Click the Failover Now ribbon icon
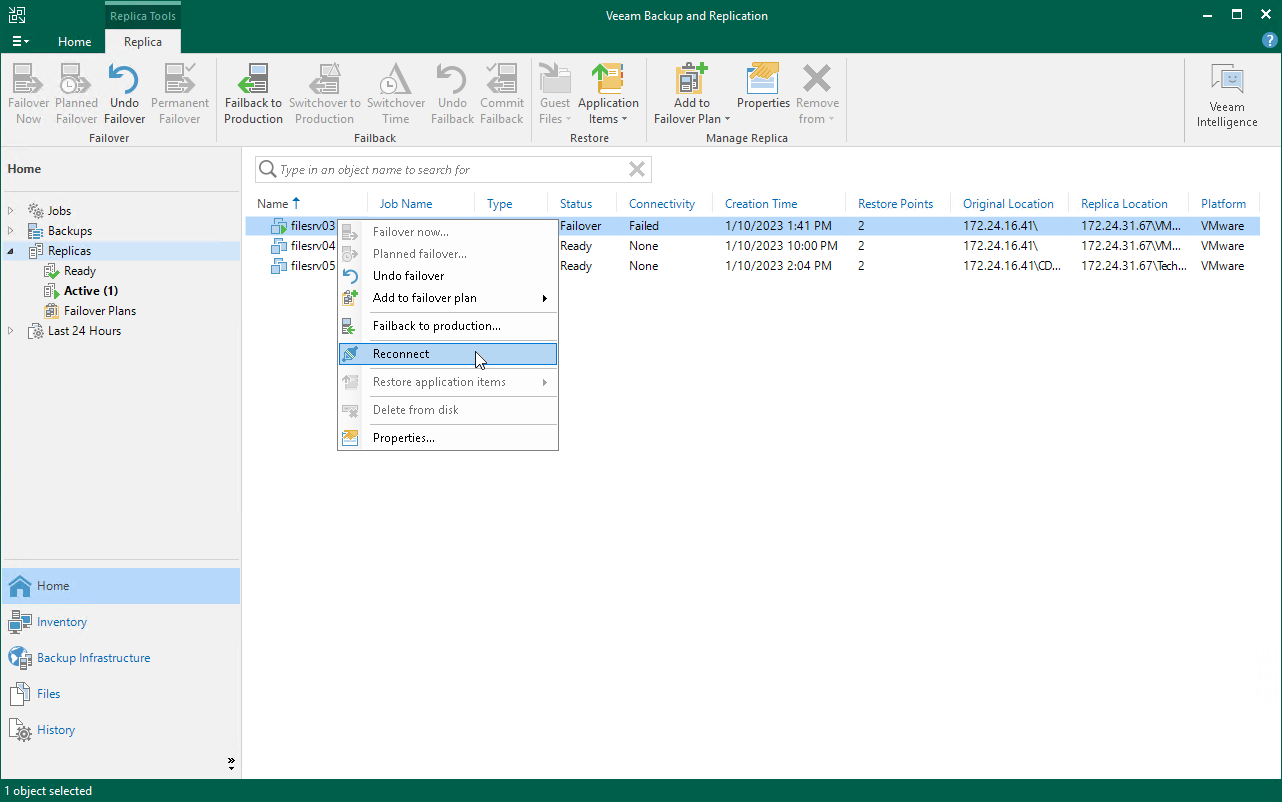 pos(28,95)
